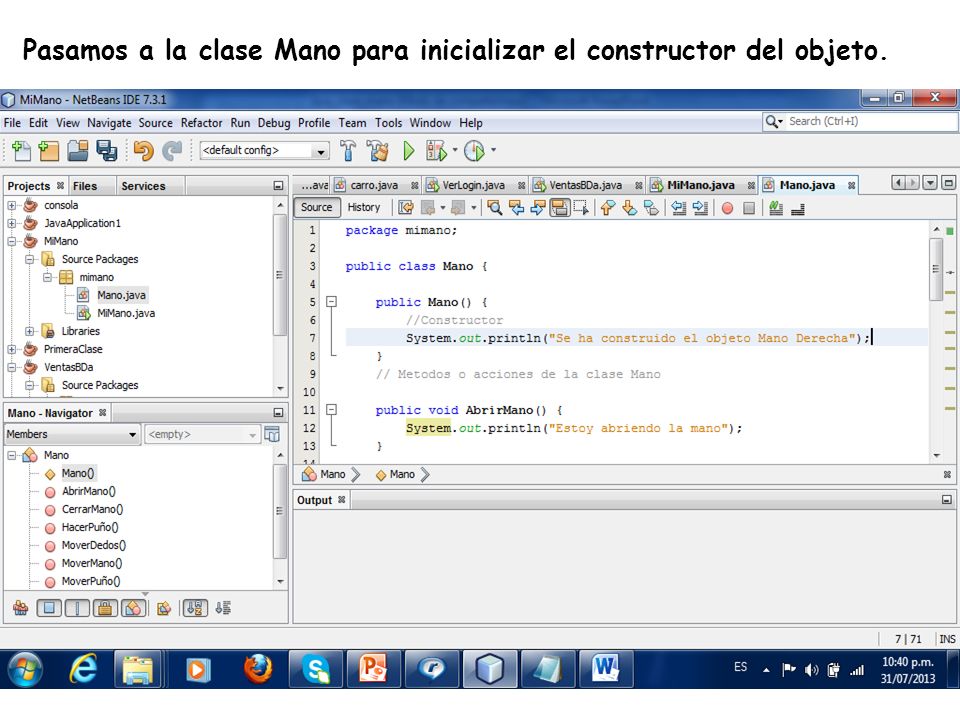Toggle bookmark icon in editor toolbar

[651, 208]
